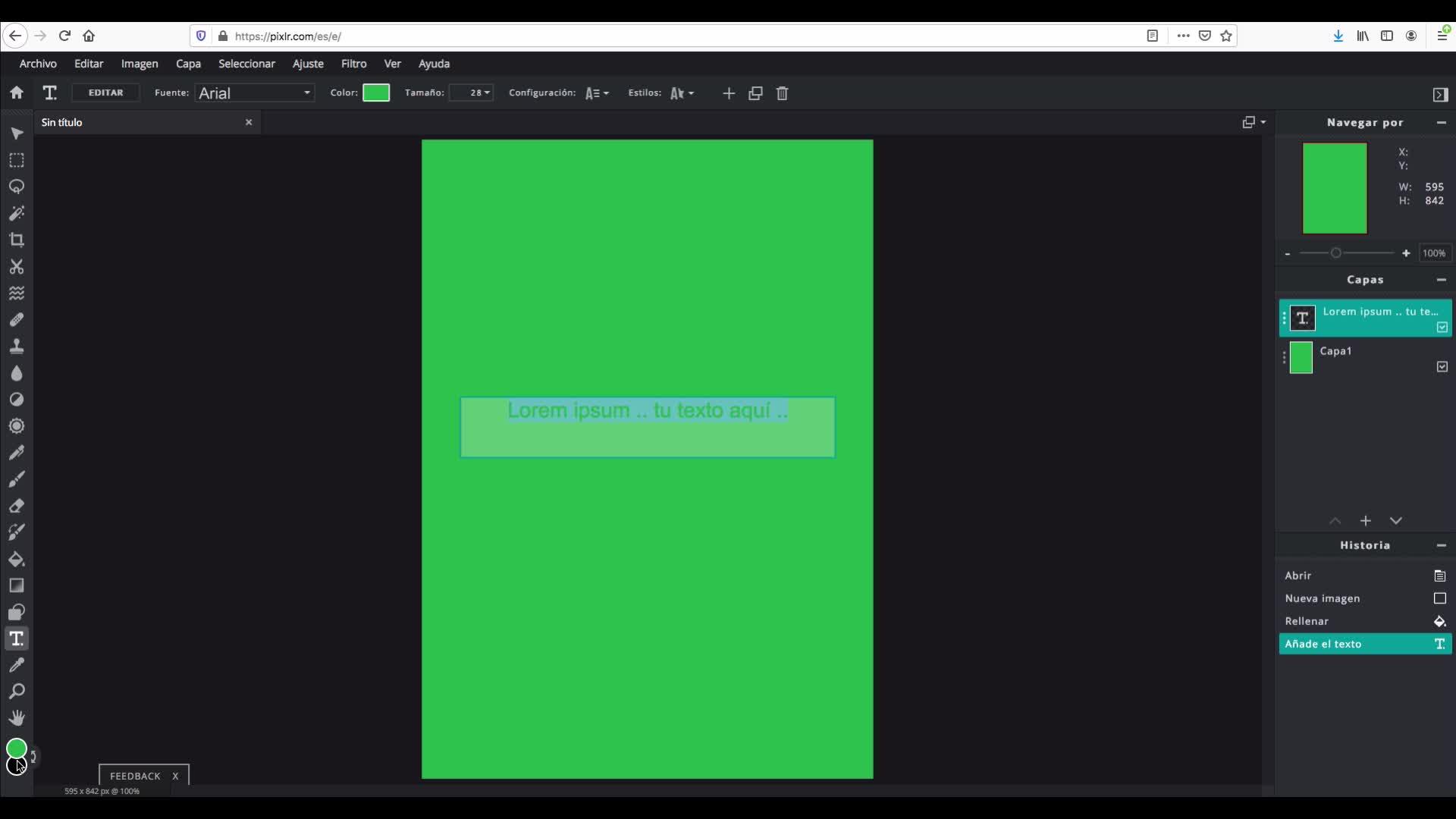Select the Text tool in left toolbar
The width and height of the screenshot is (1456, 819).
pyautogui.click(x=17, y=639)
